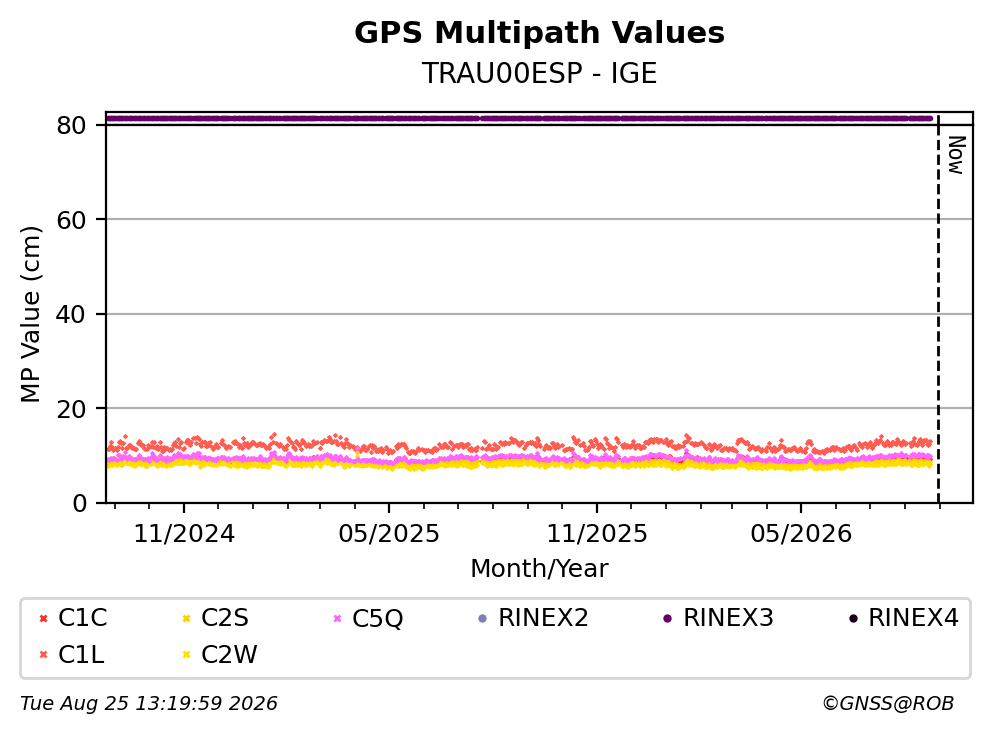
Task: Click the RINEX4 dark legend dot
Action: [853, 619]
